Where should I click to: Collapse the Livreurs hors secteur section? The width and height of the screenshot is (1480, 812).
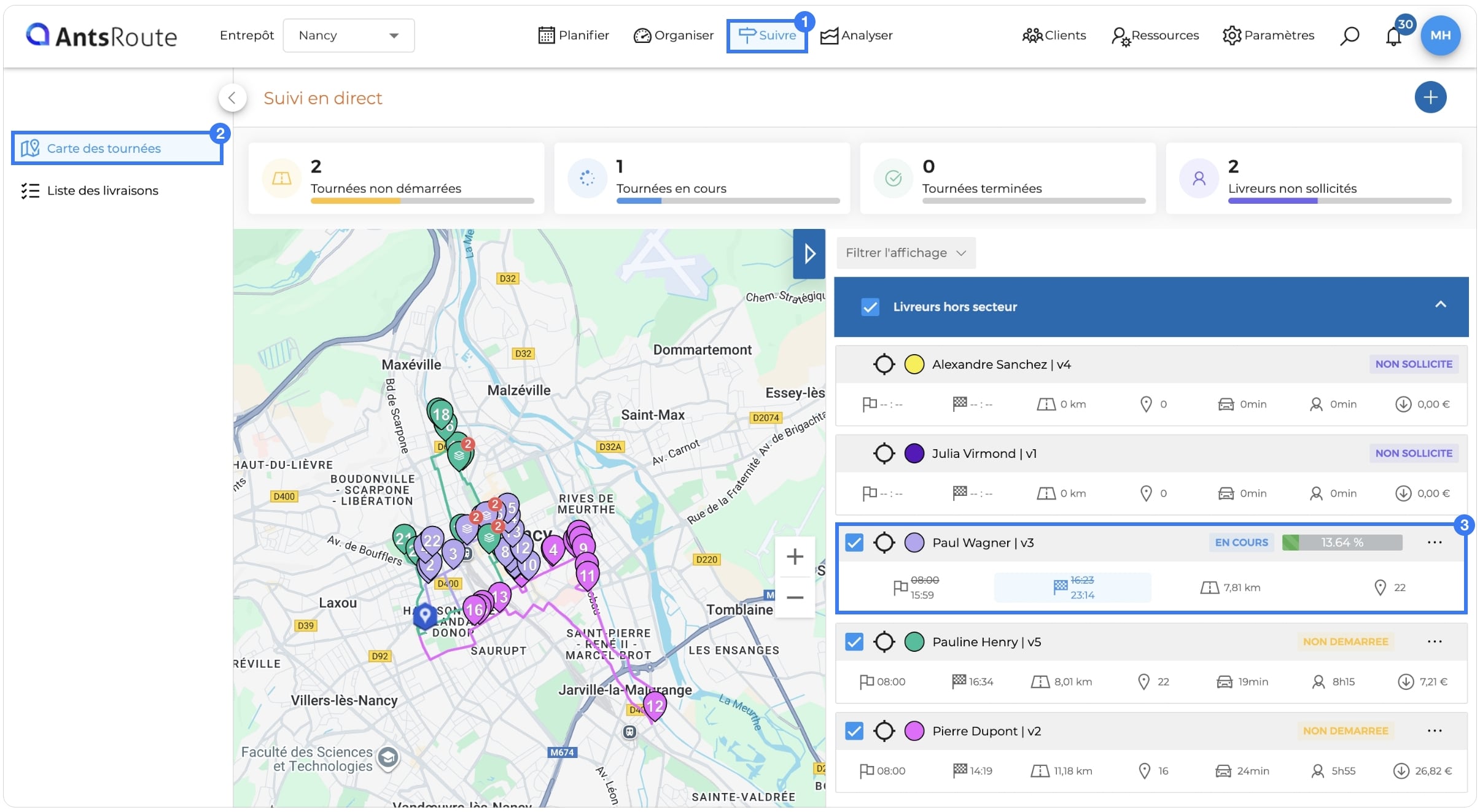[x=1440, y=305]
